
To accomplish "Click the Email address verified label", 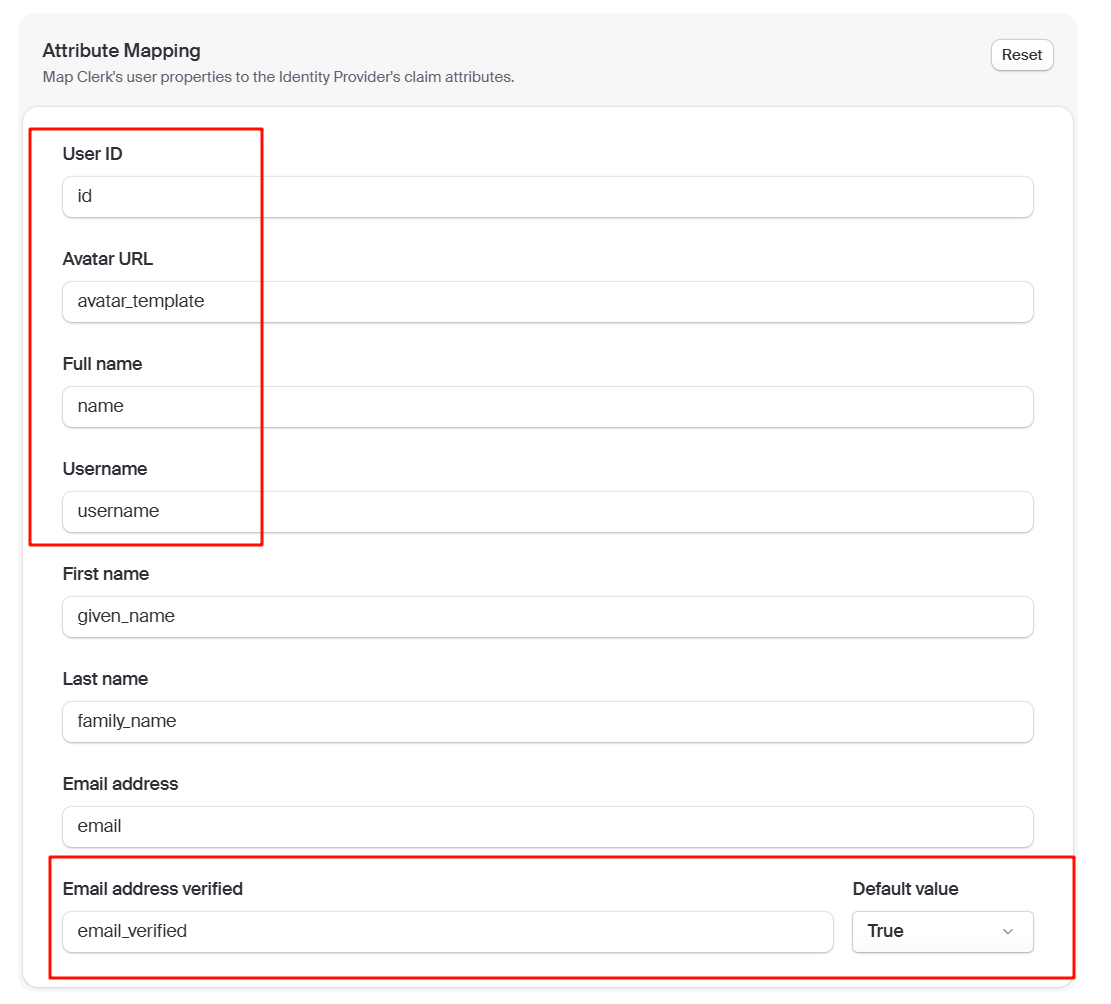I will point(152,889).
